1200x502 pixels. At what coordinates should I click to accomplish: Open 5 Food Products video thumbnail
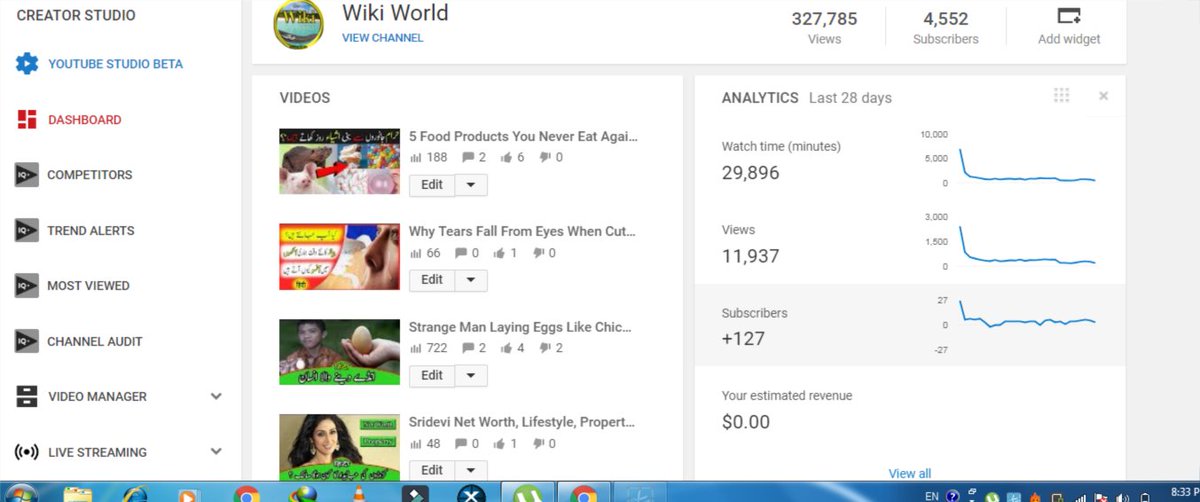(340, 161)
